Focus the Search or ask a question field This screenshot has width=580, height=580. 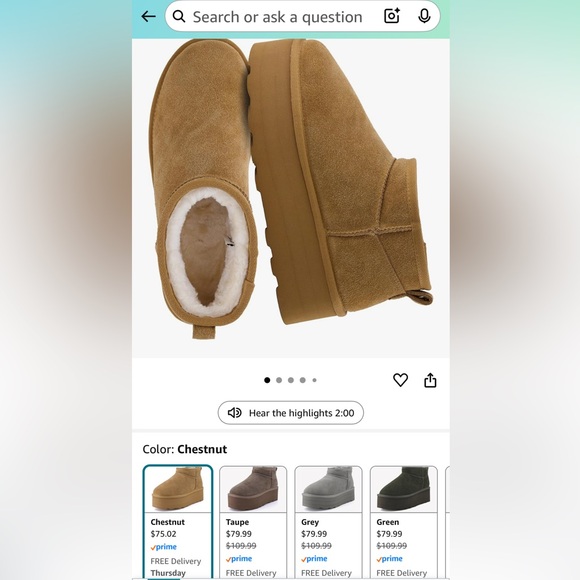point(303,16)
